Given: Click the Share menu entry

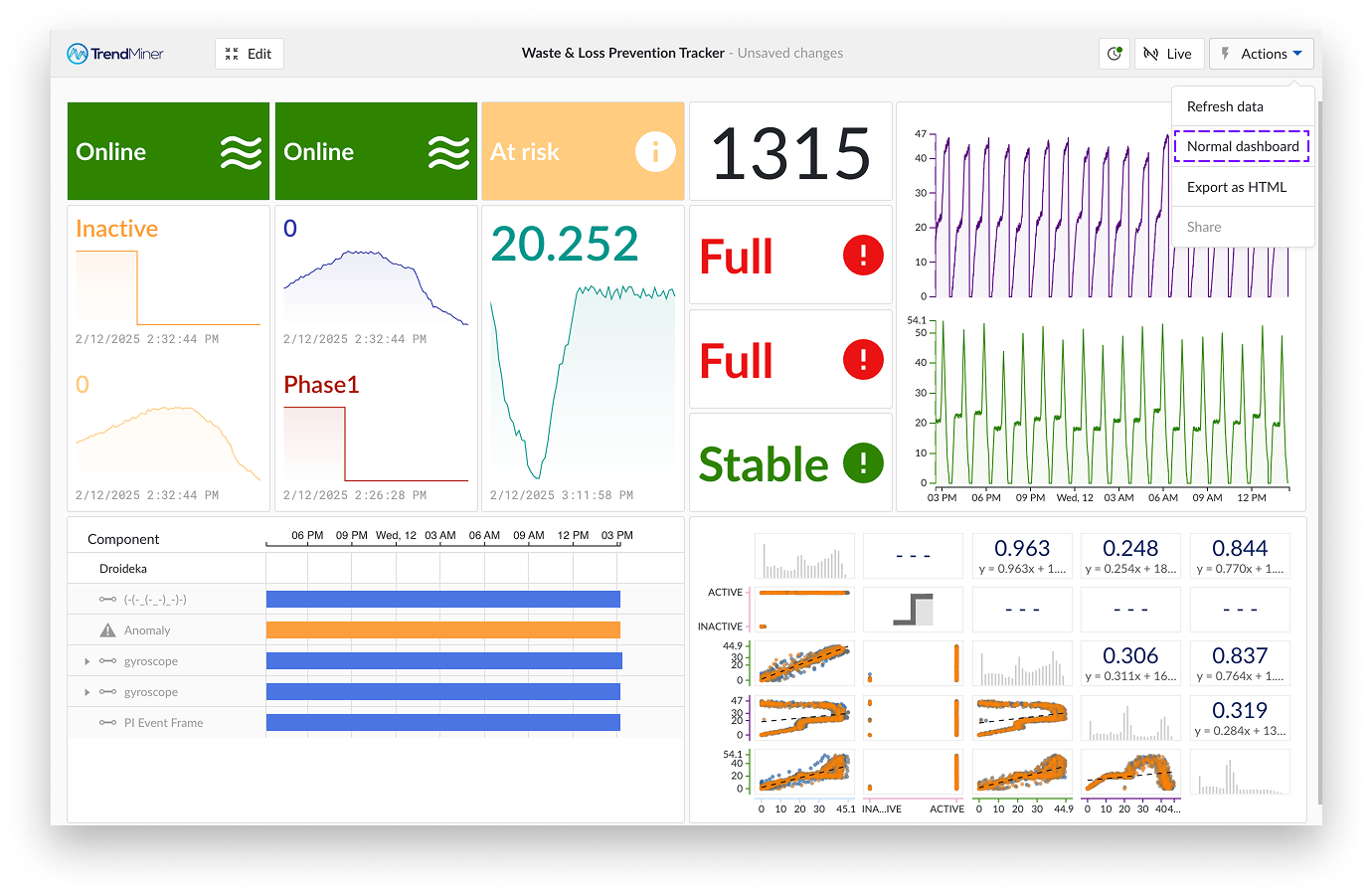Looking at the screenshot, I should (1203, 227).
